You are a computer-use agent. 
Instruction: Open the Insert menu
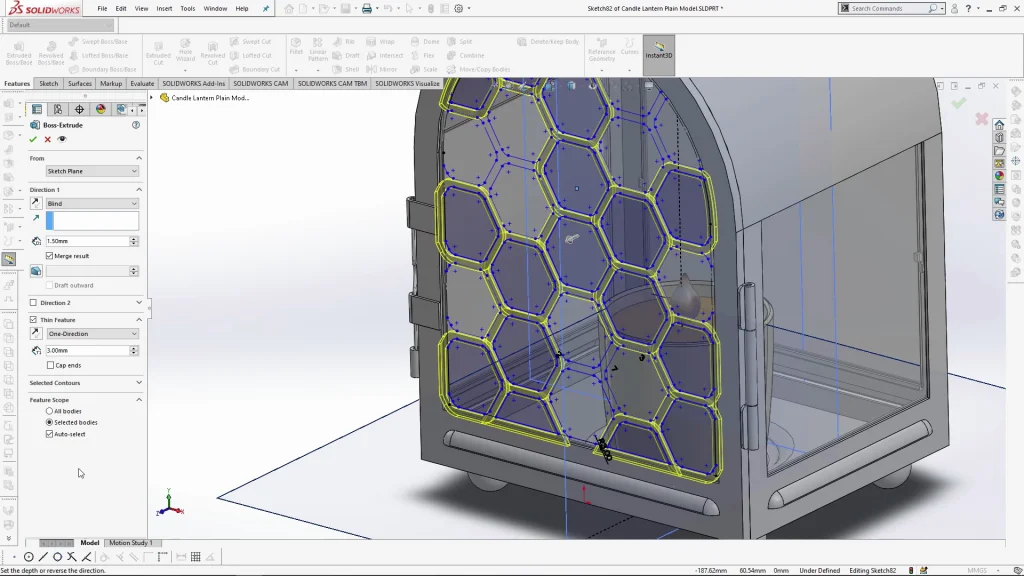164,8
